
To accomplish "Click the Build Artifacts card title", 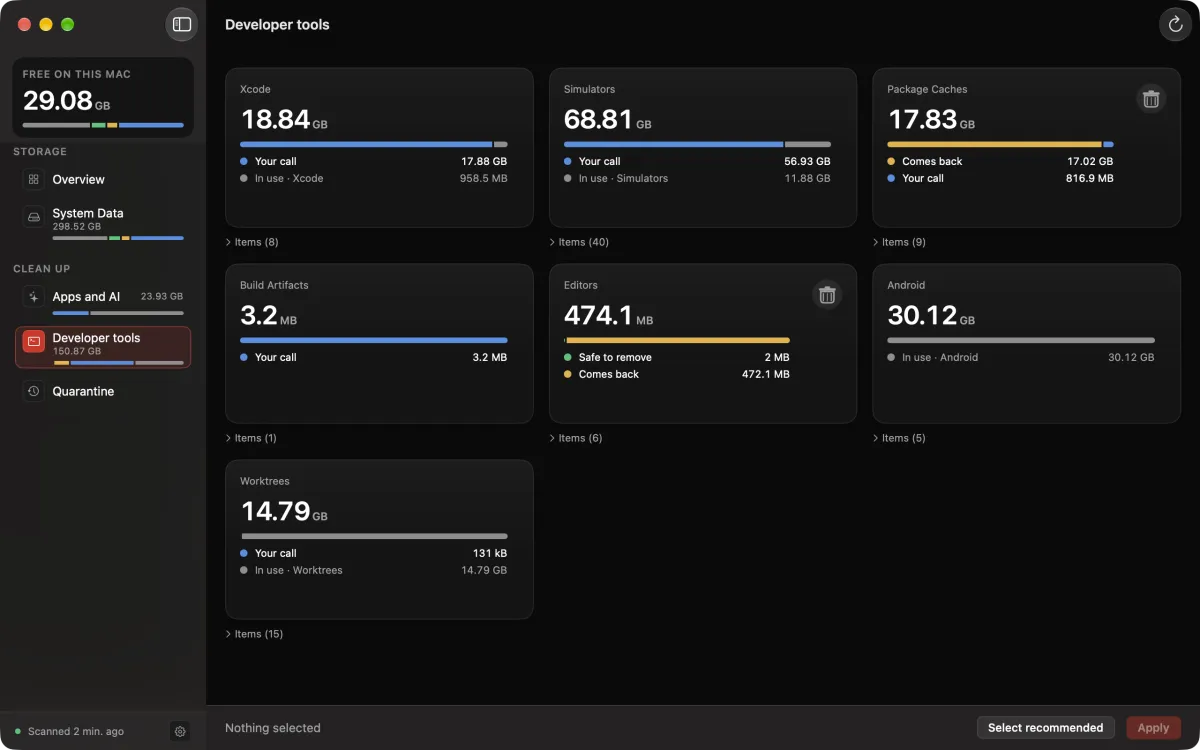I will (274, 285).
